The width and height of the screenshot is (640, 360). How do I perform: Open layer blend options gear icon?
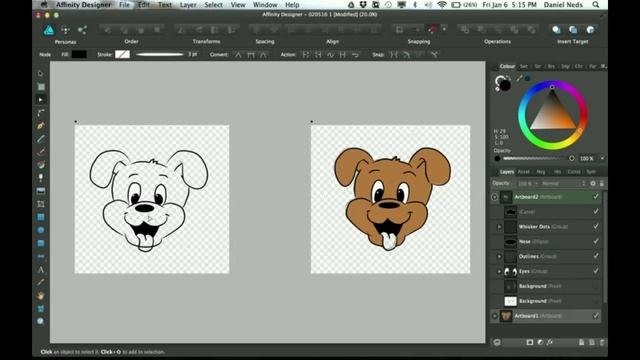(593, 184)
